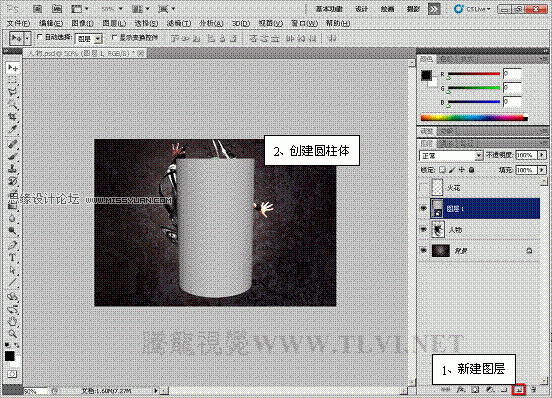Open CS Live button
The width and height of the screenshot is (552, 398).
click(x=472, y=9)
